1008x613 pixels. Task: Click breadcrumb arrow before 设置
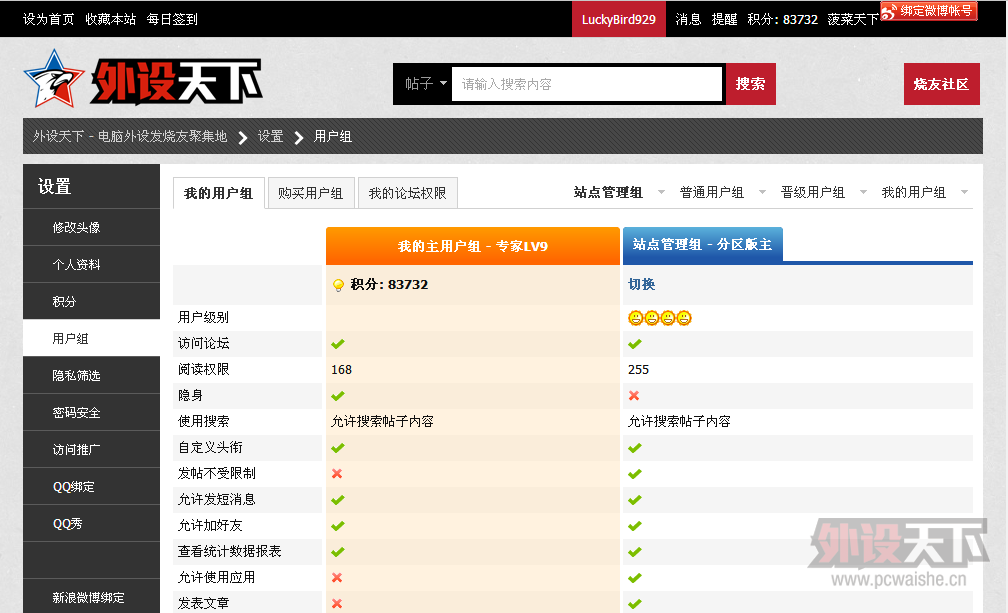[x=242, y=138]
